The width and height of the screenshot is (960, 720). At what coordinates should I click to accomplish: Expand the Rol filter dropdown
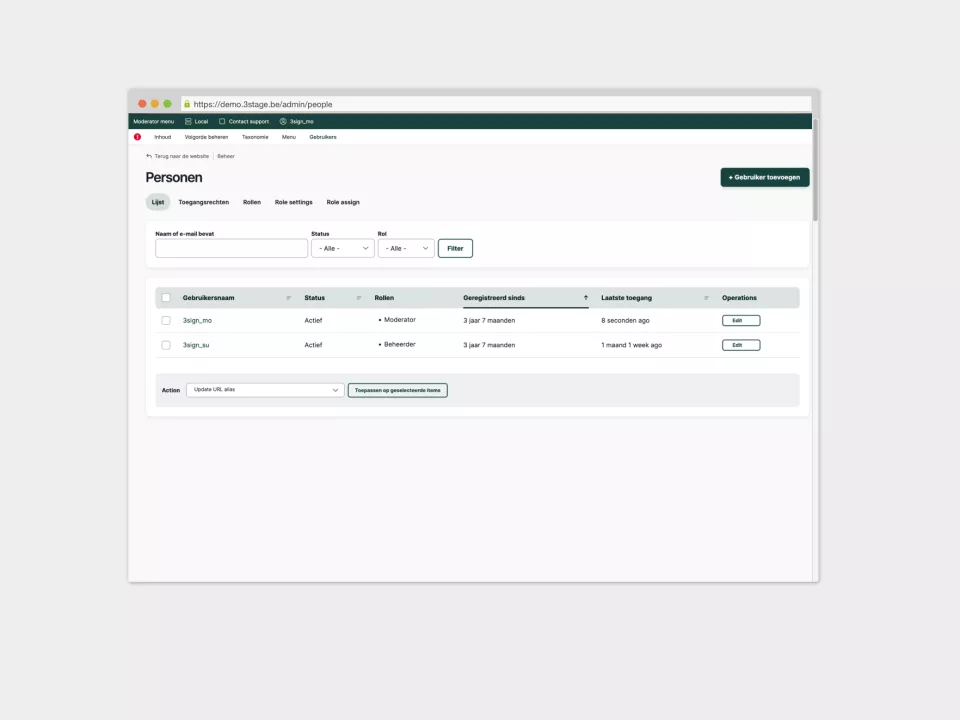pyautogui.click(x=406, y=248)
